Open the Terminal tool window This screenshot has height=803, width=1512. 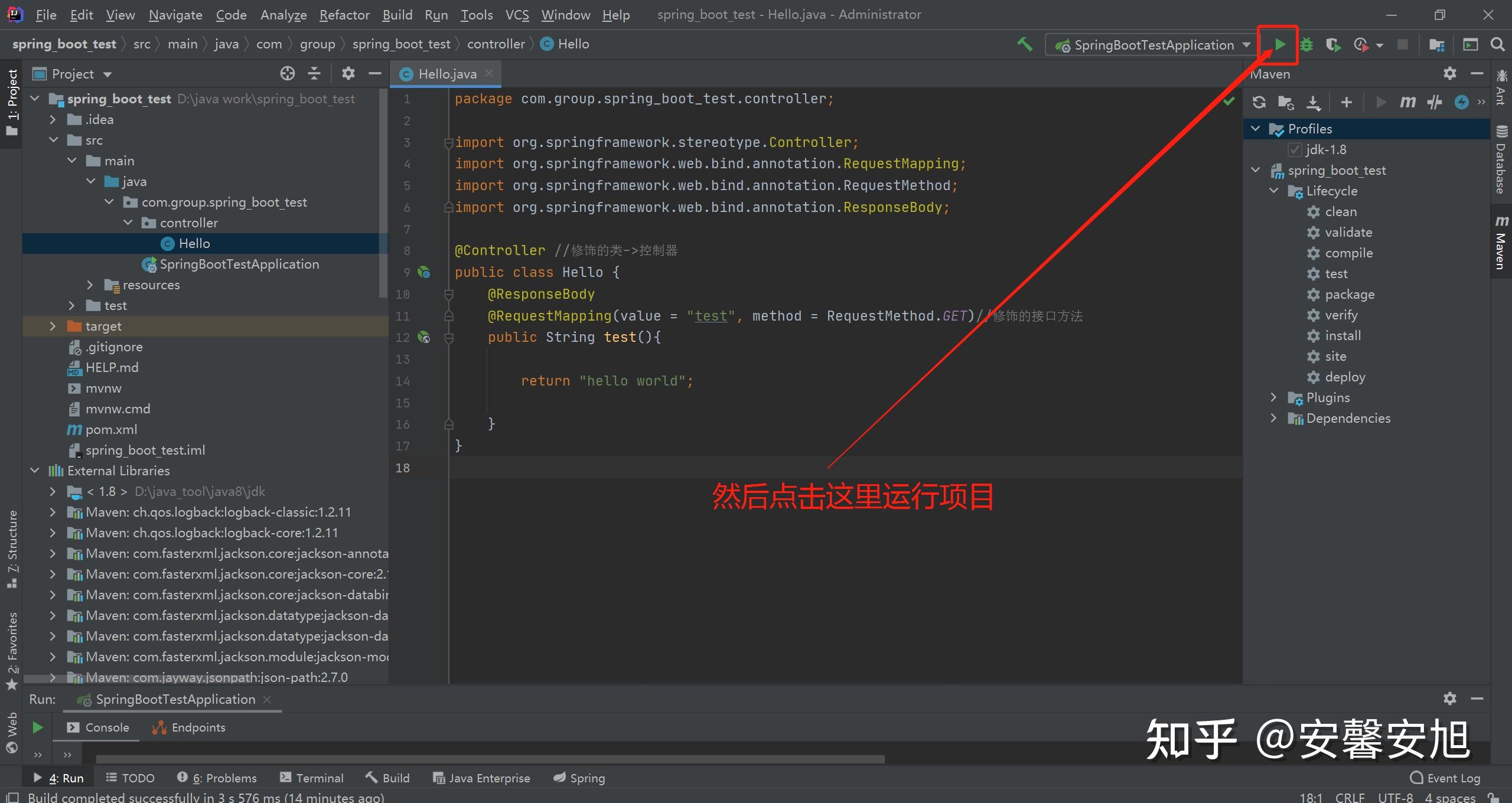(x=312, y=778)
